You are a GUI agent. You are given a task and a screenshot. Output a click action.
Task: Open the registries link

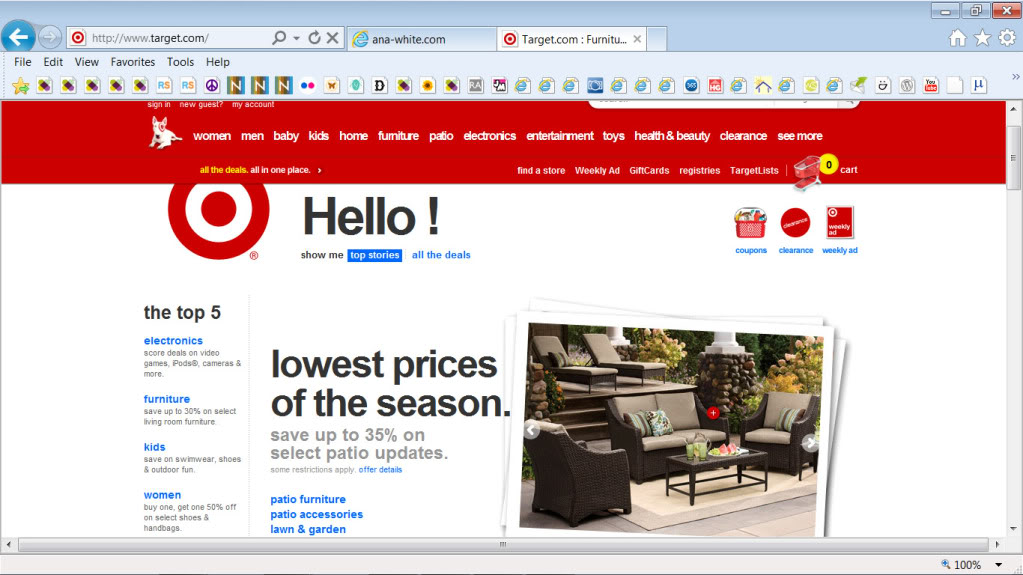coord(699,170)
